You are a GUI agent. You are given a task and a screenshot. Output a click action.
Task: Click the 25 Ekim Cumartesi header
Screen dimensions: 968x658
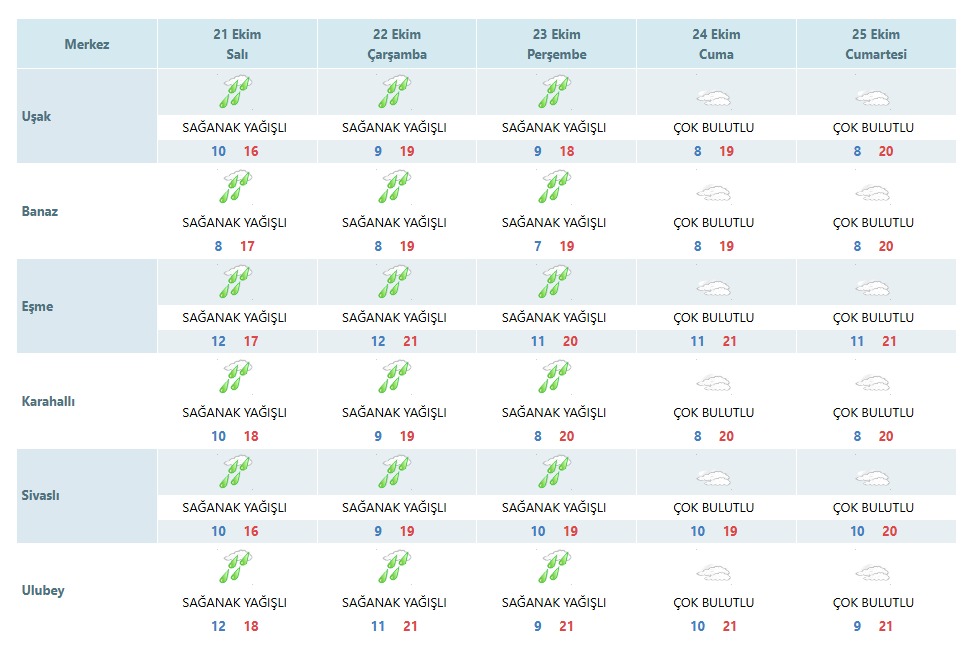876,44
